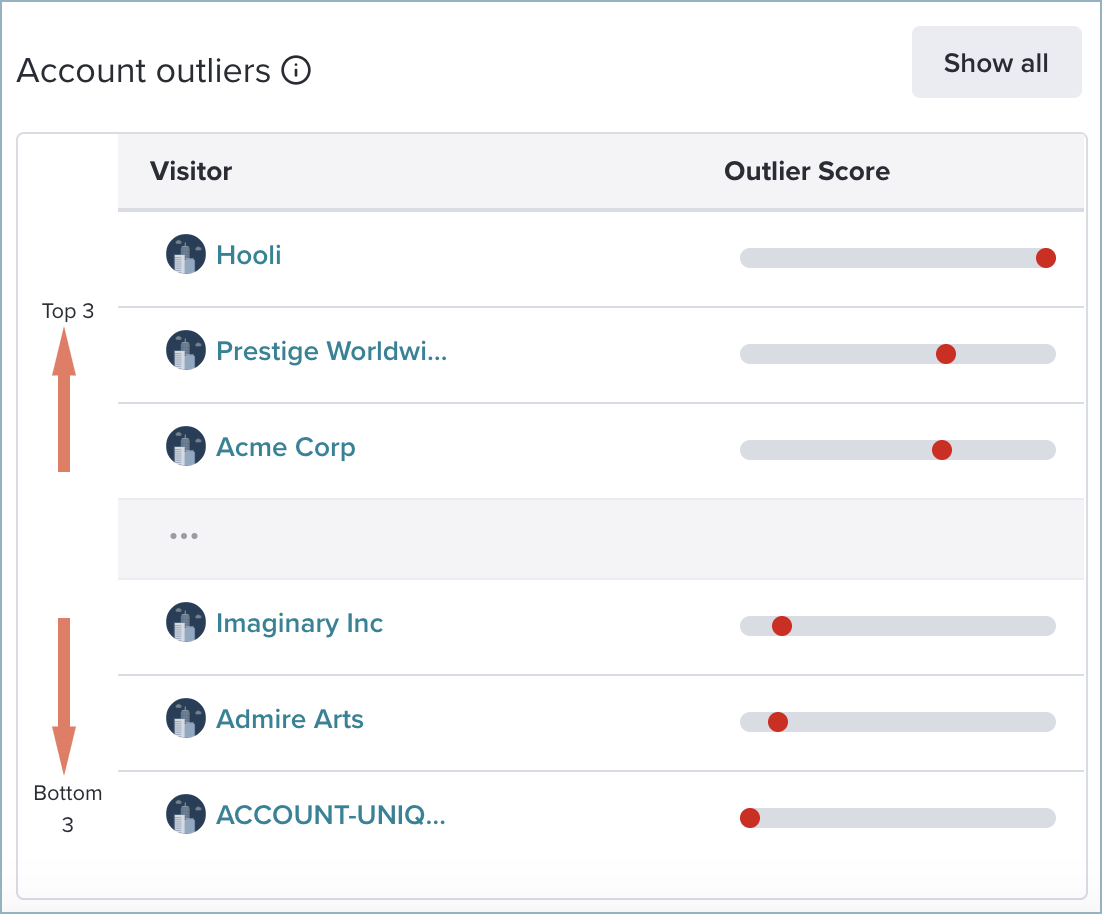Image resolution: width=1102 pixels, height=914 pixels.
Task: Click Hooli's outlier score red dot
Action: click(x=1046, y=258)
